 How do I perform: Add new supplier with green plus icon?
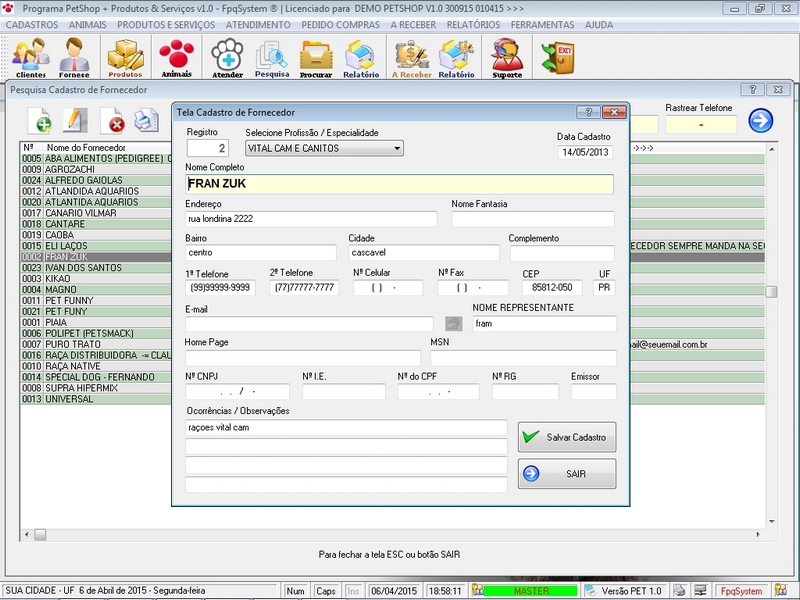[41, 121]
